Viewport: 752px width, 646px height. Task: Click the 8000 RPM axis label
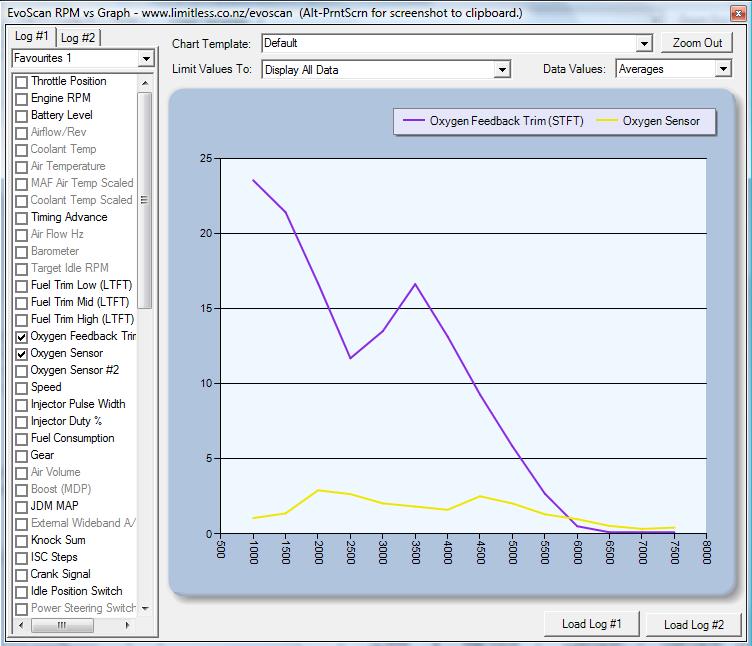click(x=706, y=552)
